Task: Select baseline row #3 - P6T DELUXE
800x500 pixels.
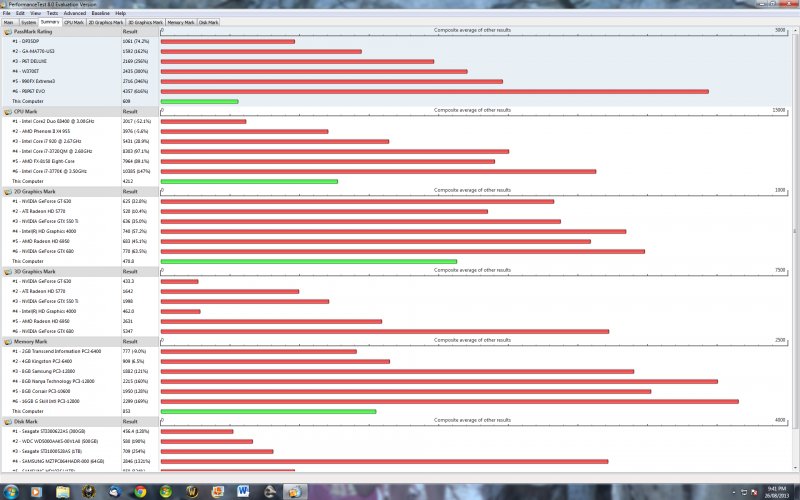Action: click(x=30, y=61)
